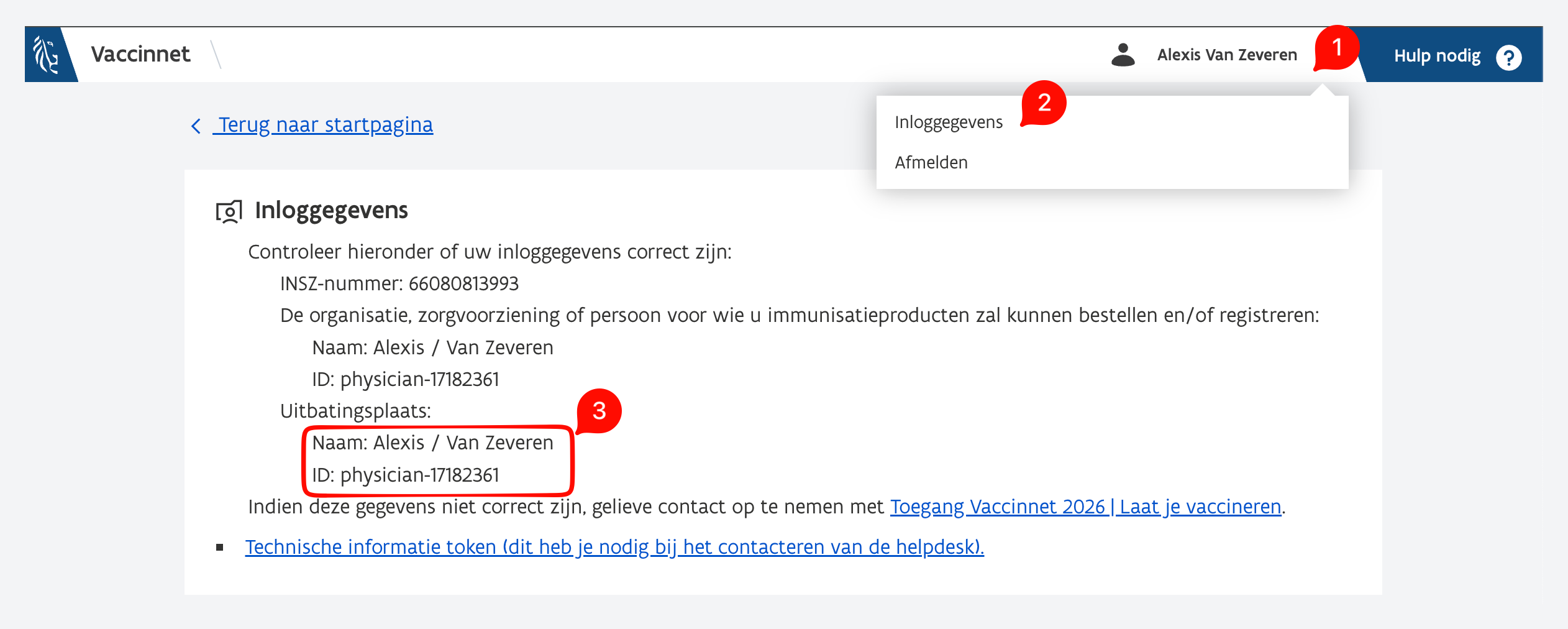This screenshot has width=1568, height=629.
Task: Go back via Terug naar startpagina link
Action: coord(326,125)
